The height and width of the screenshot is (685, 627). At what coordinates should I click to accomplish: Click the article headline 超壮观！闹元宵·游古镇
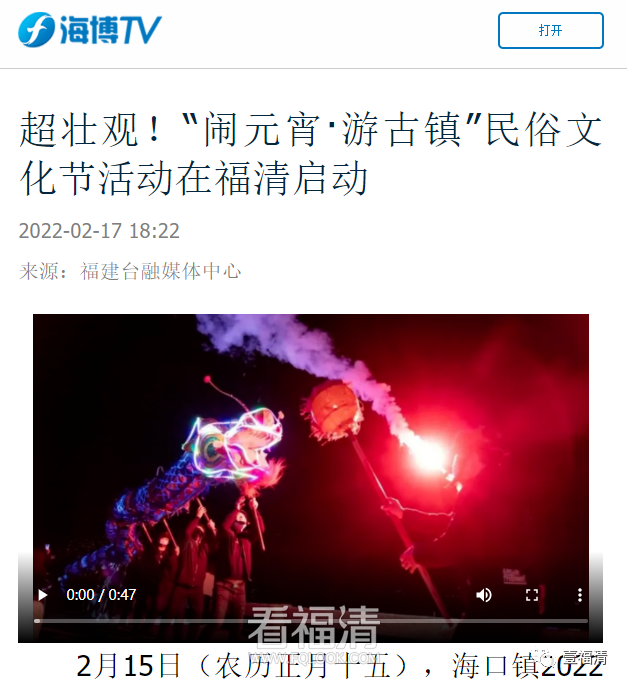click(311, 153)
